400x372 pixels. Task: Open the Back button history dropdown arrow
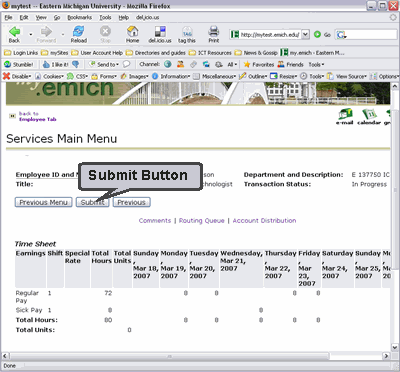[30, 34]
